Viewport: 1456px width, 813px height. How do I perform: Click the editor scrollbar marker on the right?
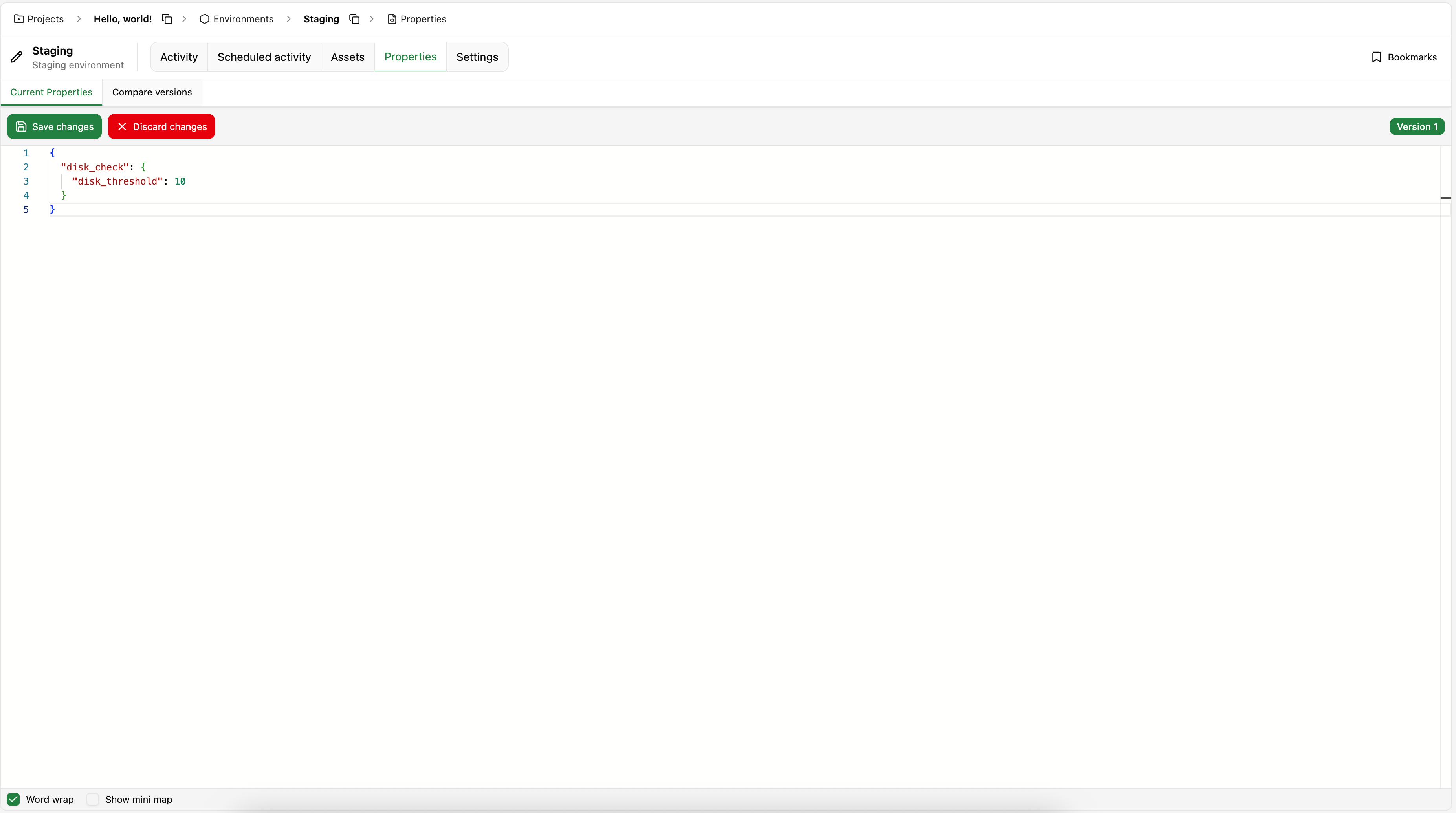tap(1446, 198)
